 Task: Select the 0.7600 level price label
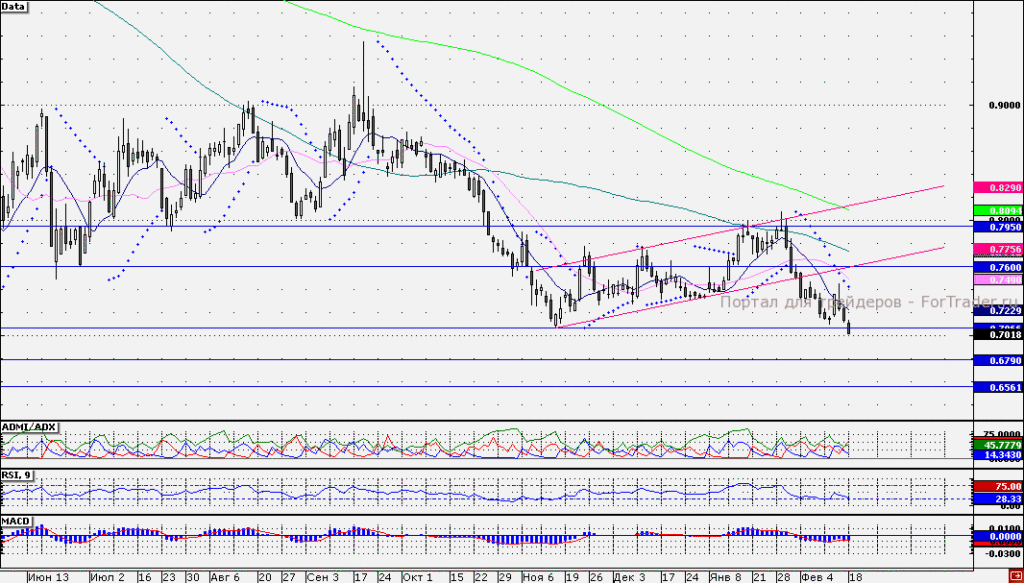pos(998,268)
